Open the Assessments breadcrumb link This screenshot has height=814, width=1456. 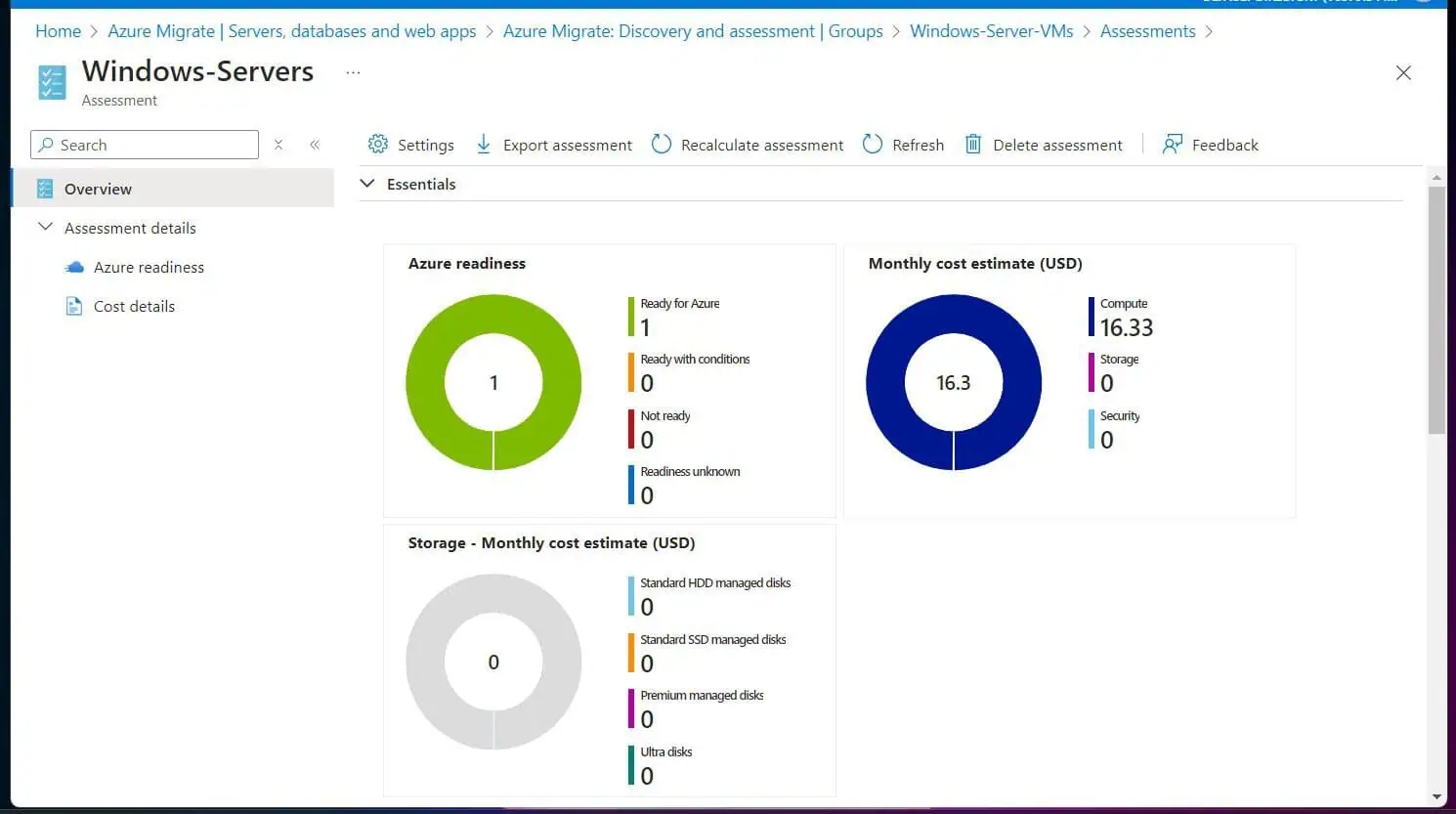pos(1147,31)
